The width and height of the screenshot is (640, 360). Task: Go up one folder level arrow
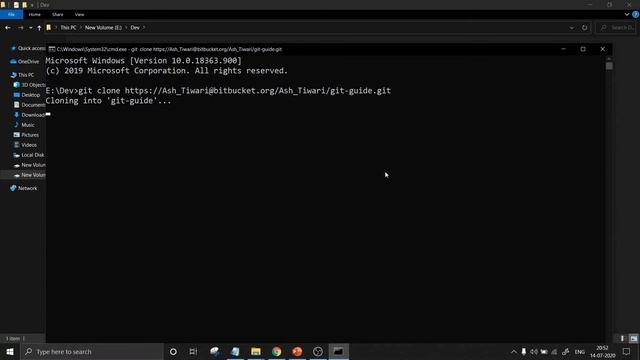(x=39, y=28)
